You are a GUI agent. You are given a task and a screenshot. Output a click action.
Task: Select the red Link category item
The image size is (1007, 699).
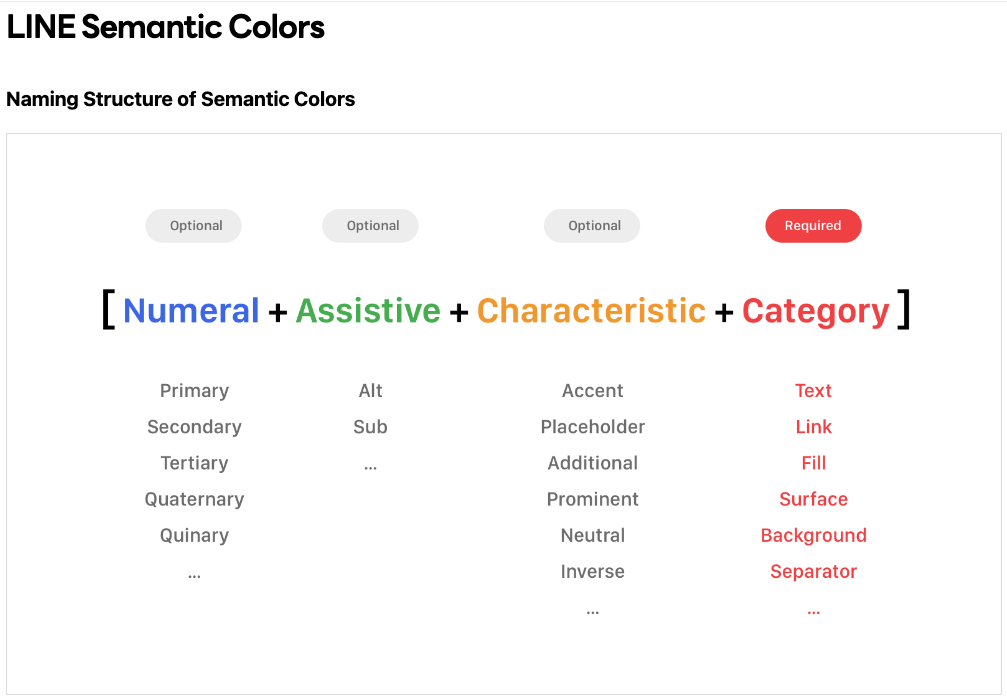point(813,427)
